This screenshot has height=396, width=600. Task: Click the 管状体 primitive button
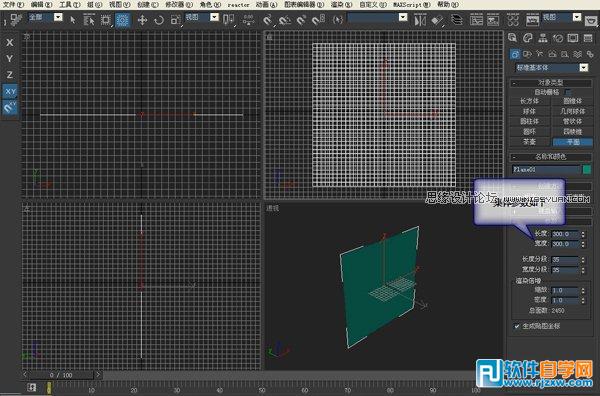coord(572,121)
